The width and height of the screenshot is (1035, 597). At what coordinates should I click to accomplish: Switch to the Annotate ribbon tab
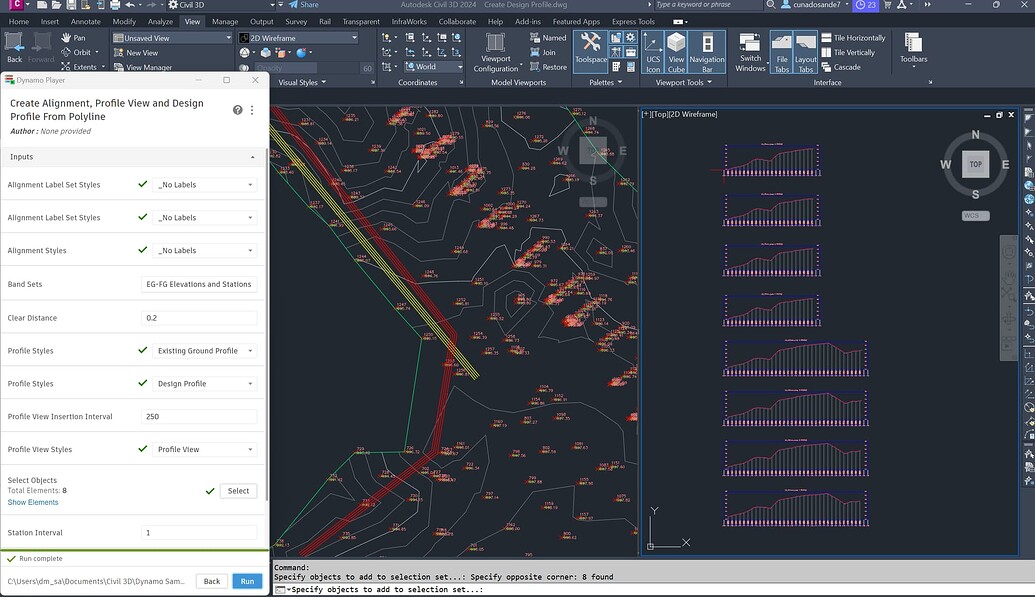86,20
